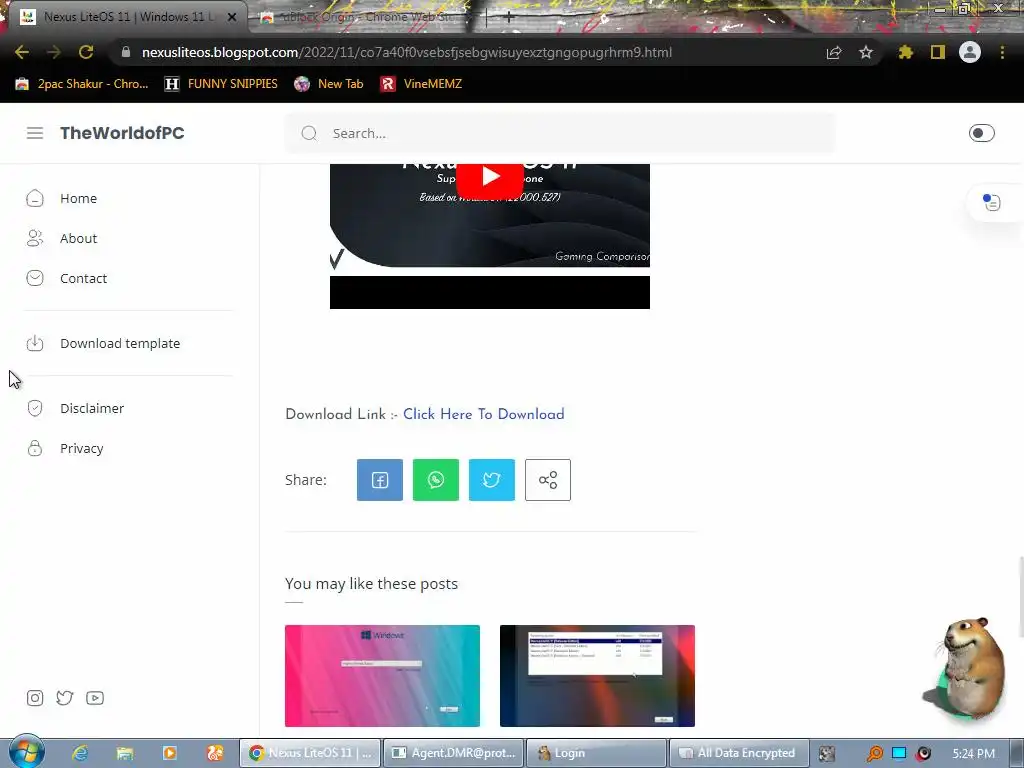Switch to Nexus LiteOS 11 Chrome taskbar button

pyautogui.click(x=310, y=753)
